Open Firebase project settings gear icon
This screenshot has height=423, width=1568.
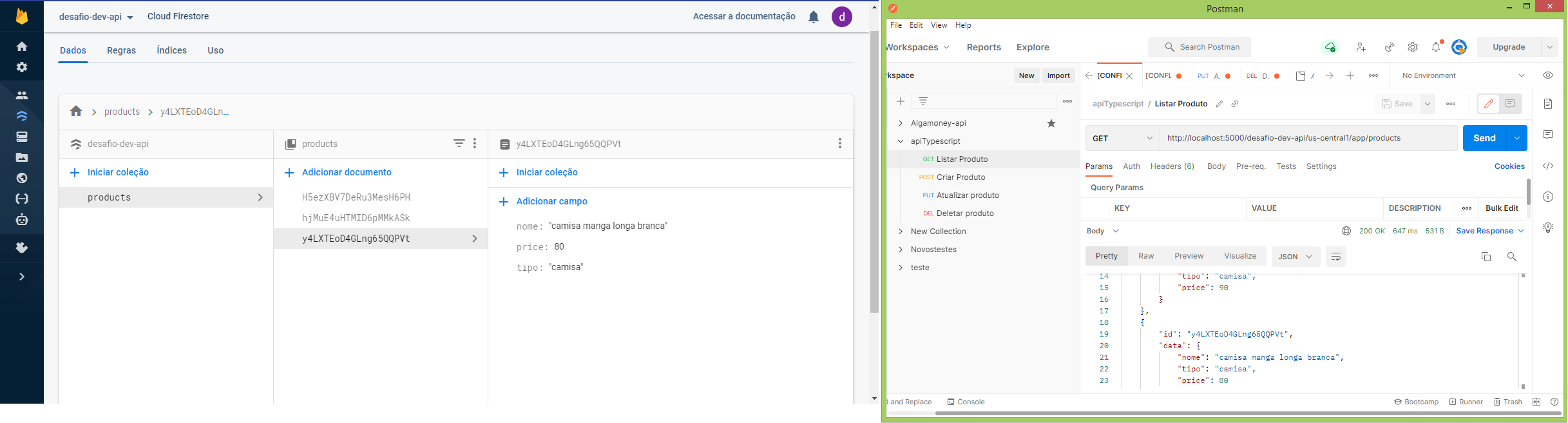tap(22, 67)
